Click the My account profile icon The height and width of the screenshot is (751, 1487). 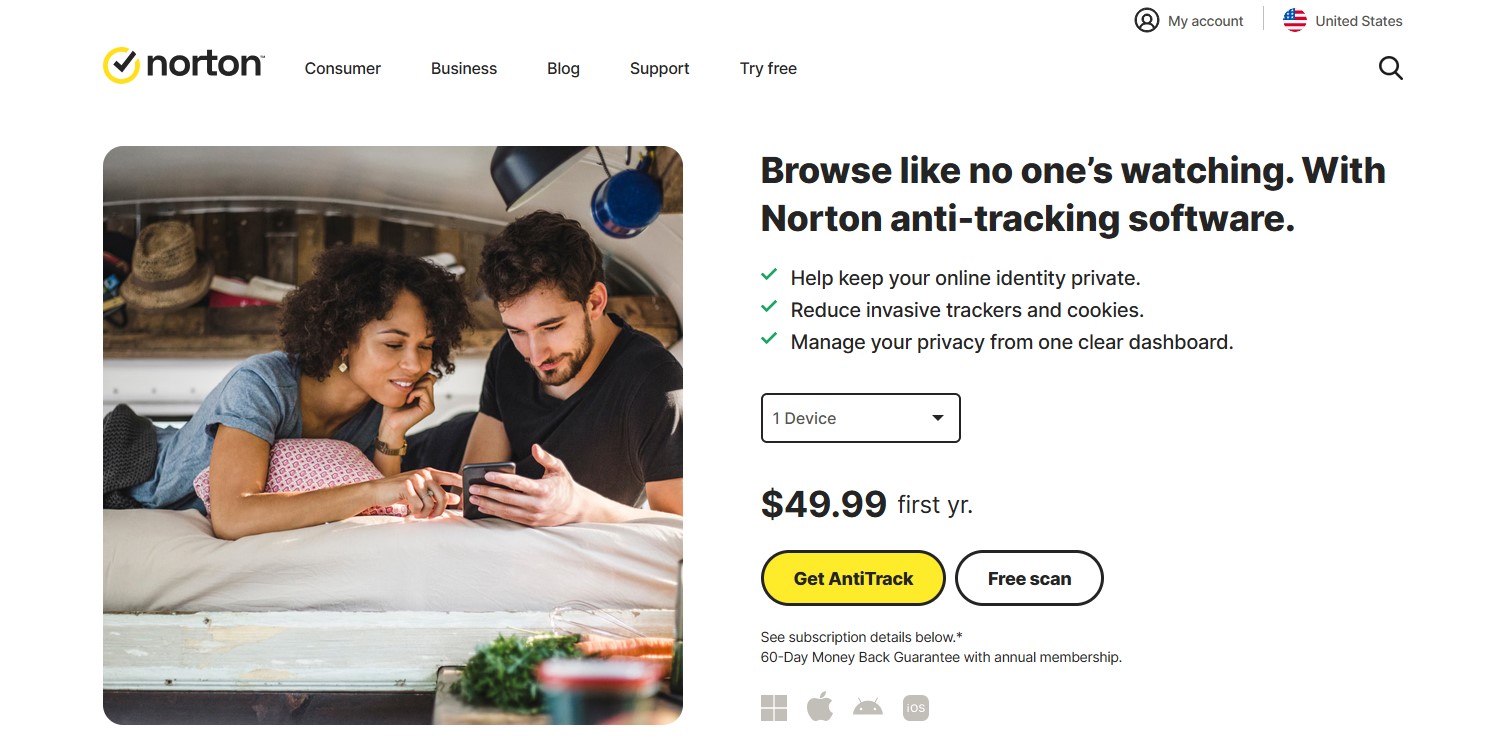[x=1146, y=20]
